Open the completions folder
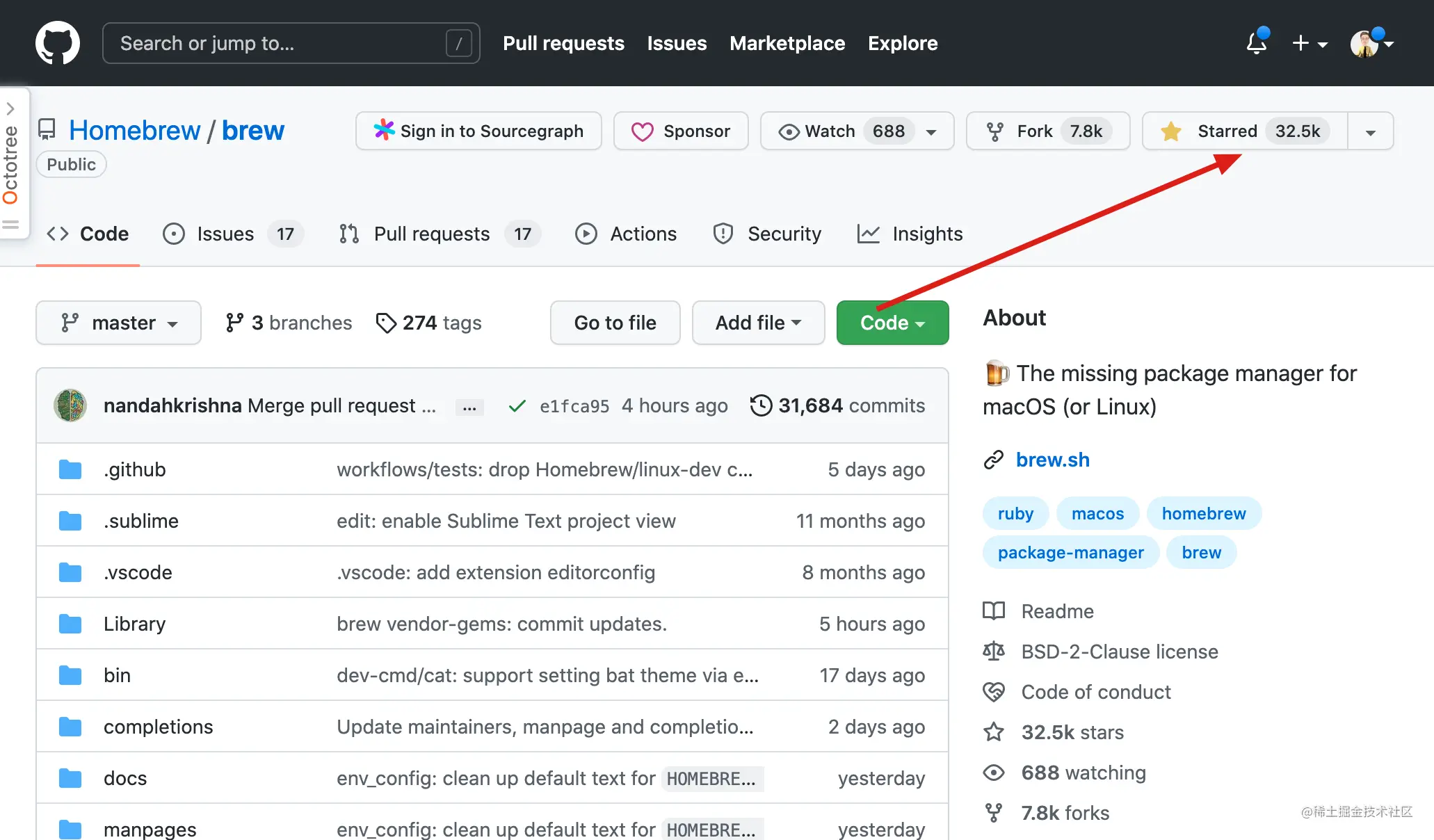The image size is (1434, 840). [159, 727]
